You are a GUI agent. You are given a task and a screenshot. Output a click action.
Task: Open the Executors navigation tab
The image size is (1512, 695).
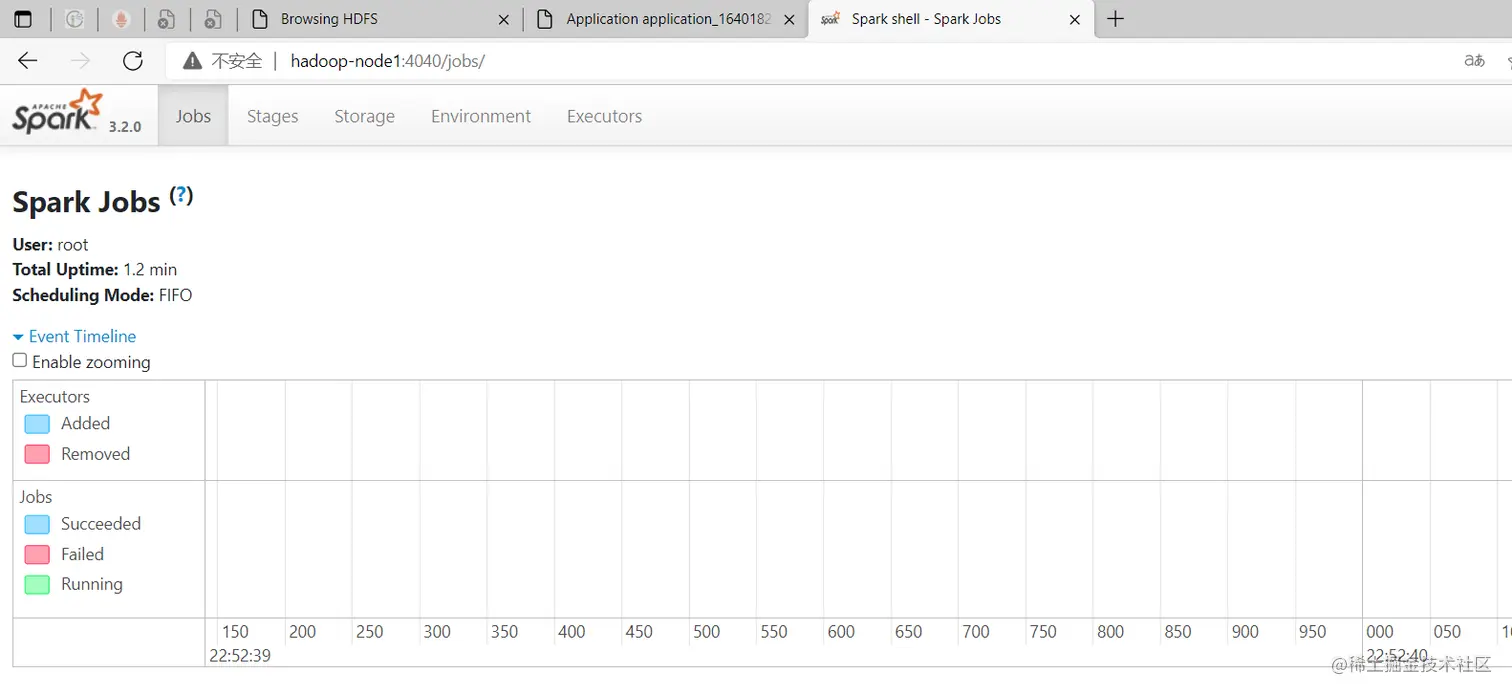(604, 116)
